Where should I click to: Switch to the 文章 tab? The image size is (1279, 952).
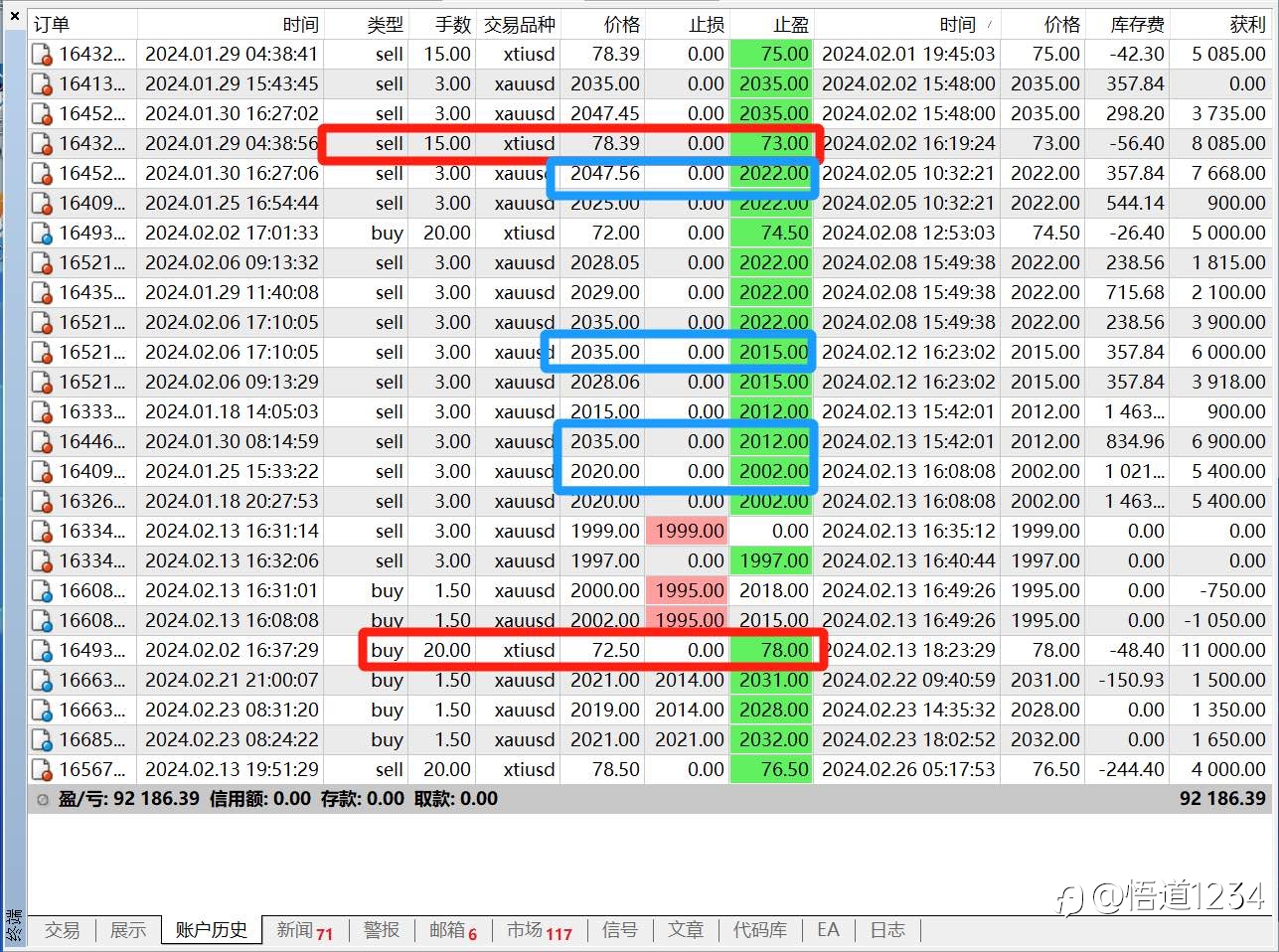click(x=686, y=930)
